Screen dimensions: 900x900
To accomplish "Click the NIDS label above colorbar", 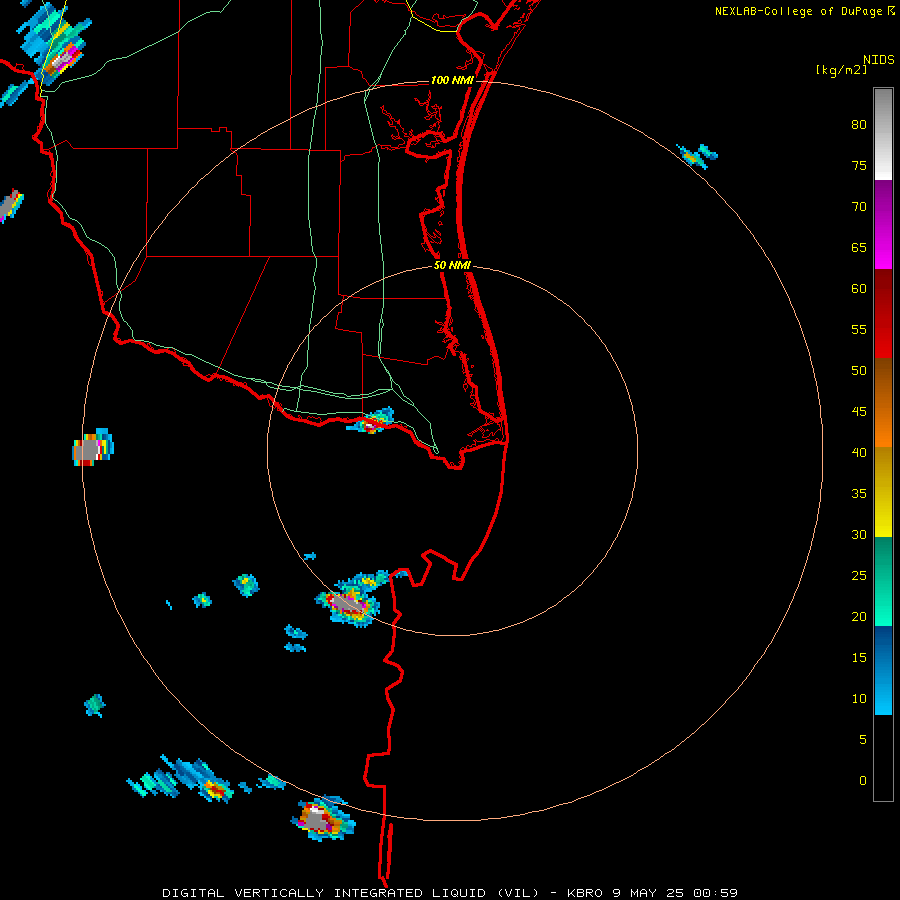I will pos(879,60).
